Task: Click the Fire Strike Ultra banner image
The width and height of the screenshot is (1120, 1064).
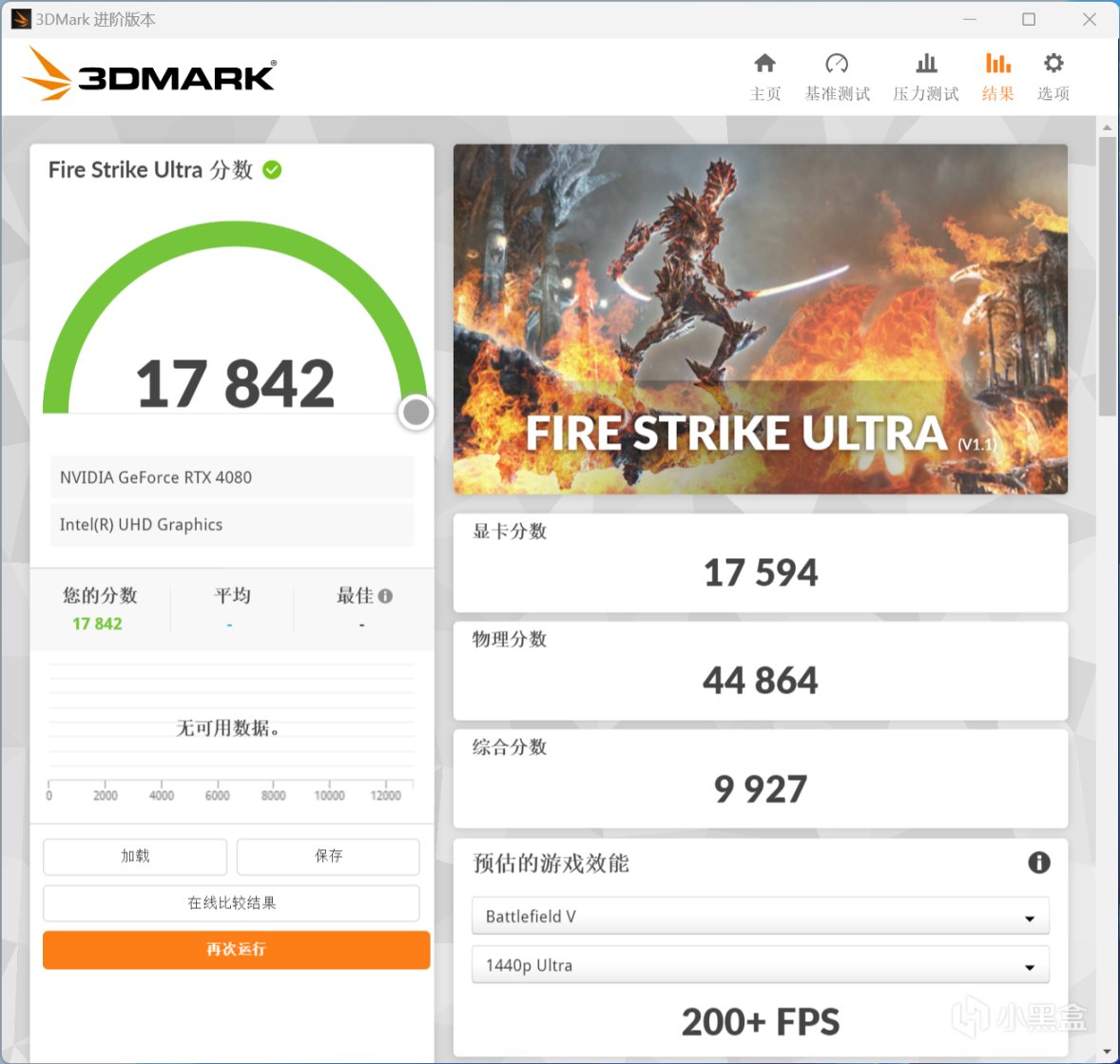Action: pos(760,319)
